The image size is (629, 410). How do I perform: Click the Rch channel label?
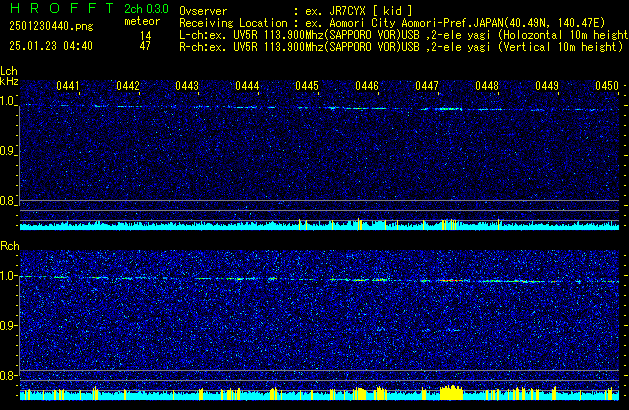(10, 246)
